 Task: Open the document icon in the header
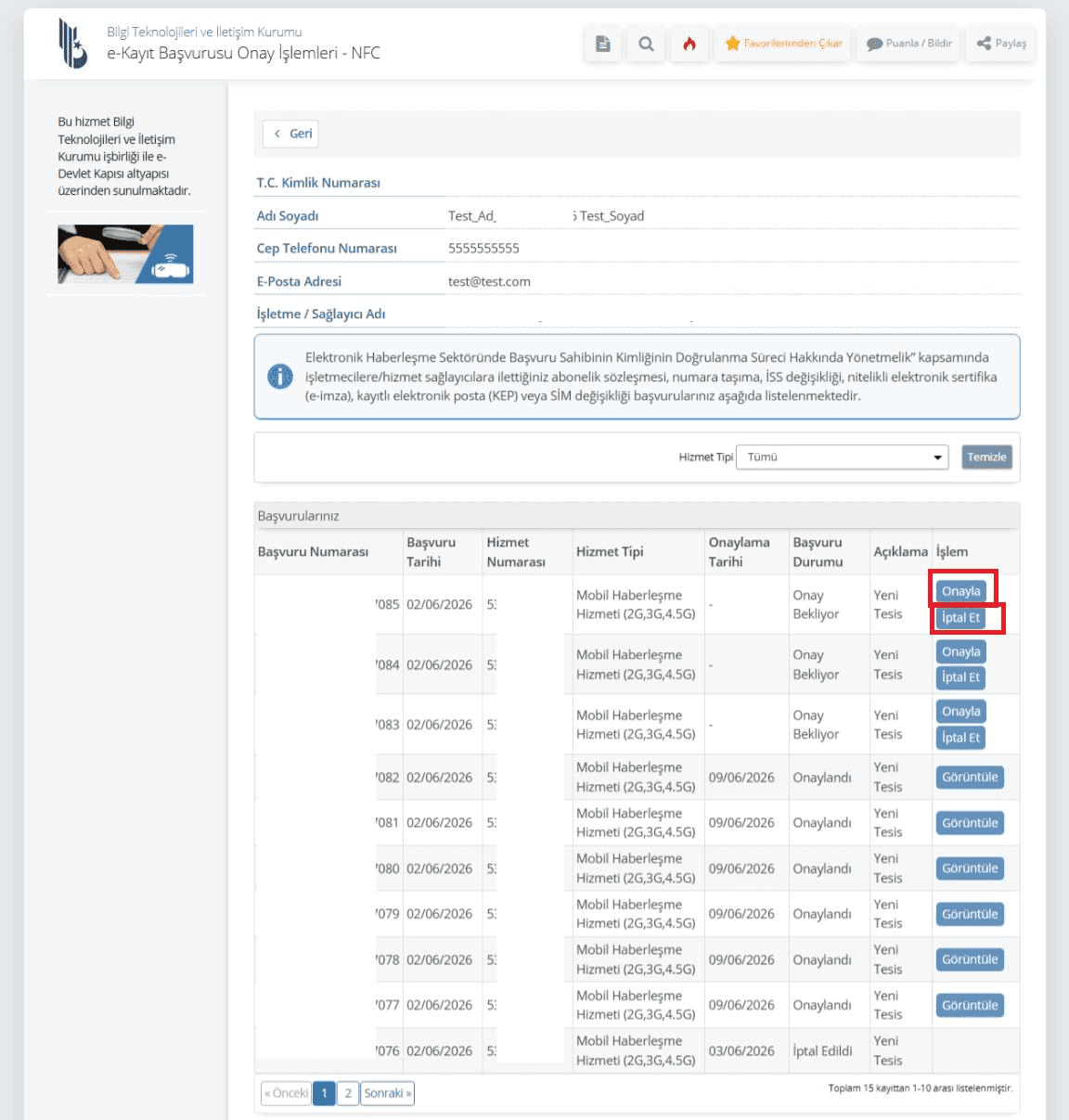[x=603, y=44]
